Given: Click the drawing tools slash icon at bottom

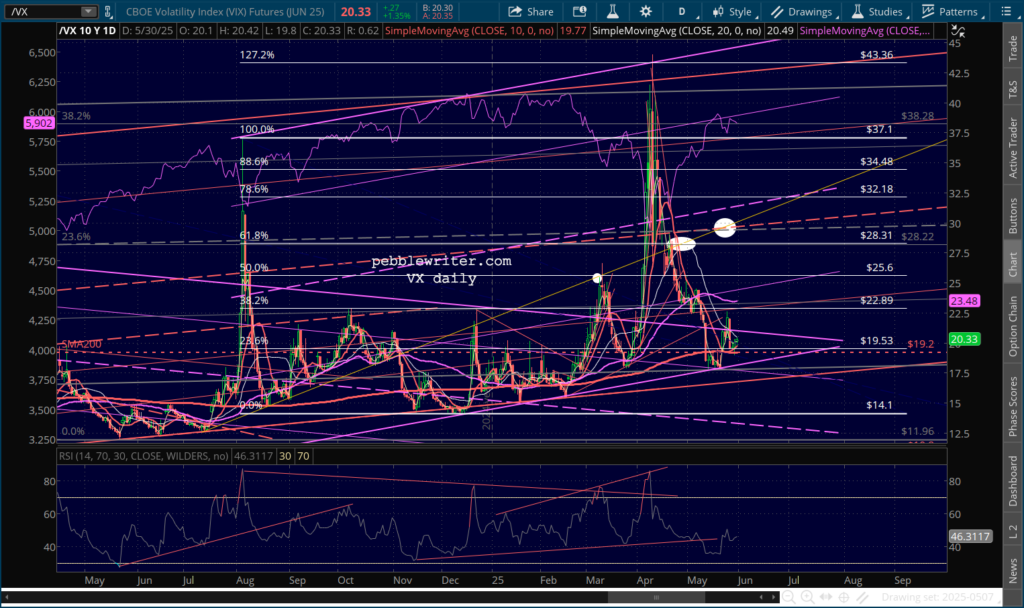Looking at the screenshot, I should (863, 597).
